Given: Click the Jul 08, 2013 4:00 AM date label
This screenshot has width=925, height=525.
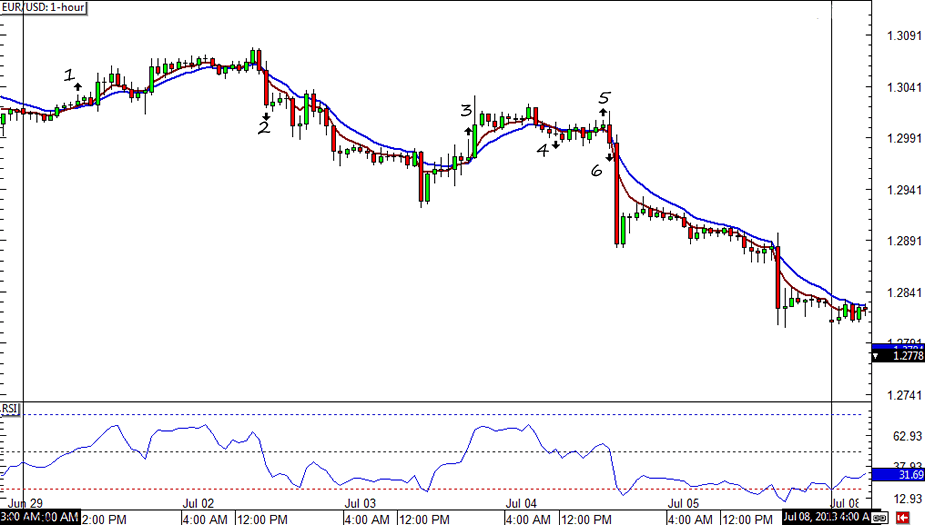Looking at the screenshot, I should click(x=826, y=518).
